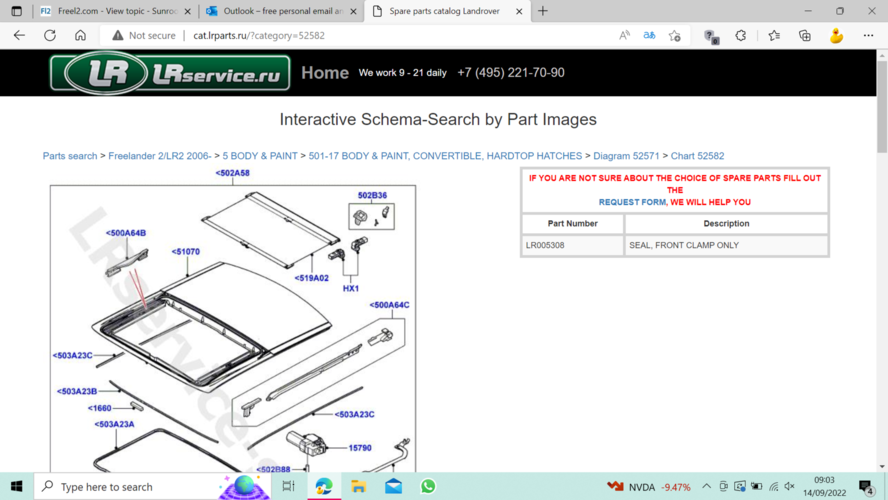Click the phone number +7 (495) 221-70-90

510,72
